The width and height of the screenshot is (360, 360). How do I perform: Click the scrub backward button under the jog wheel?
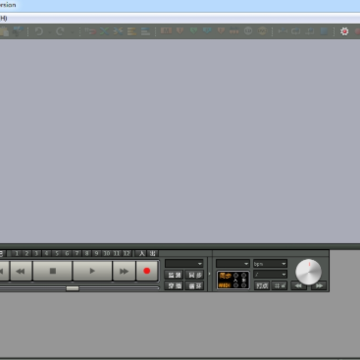click(x=298, y=286)
